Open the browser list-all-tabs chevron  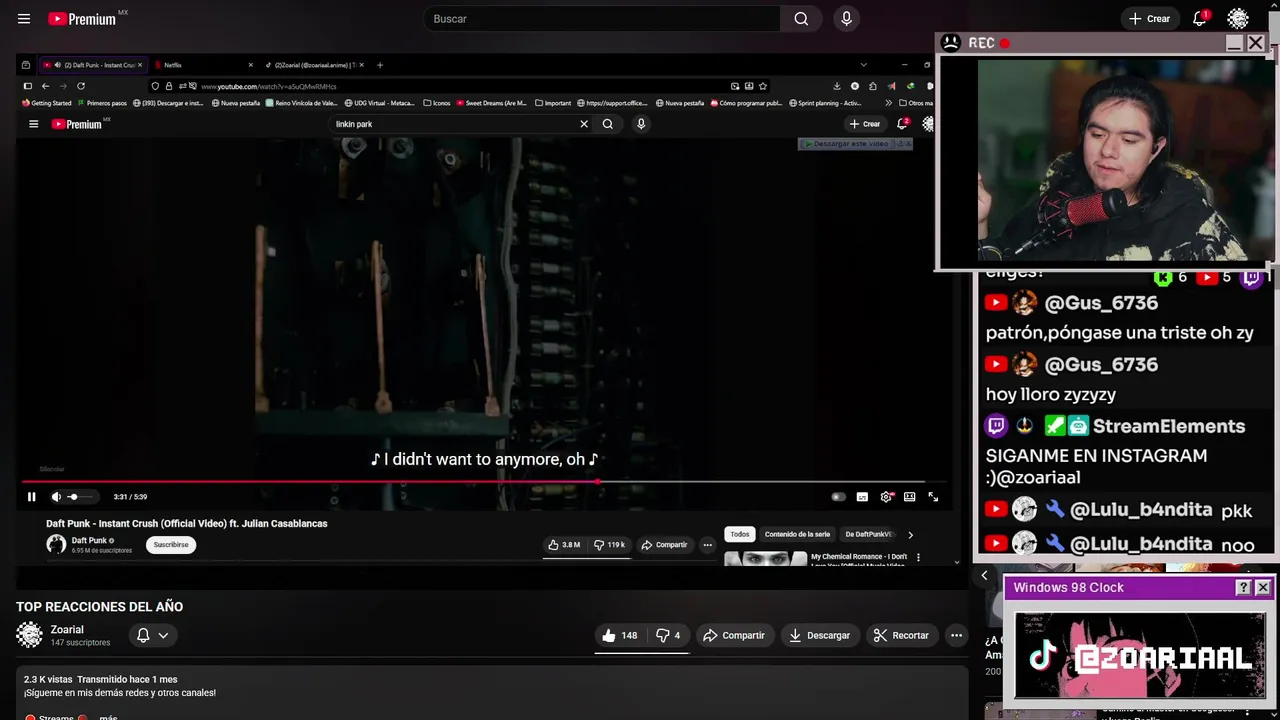[864, 65]
